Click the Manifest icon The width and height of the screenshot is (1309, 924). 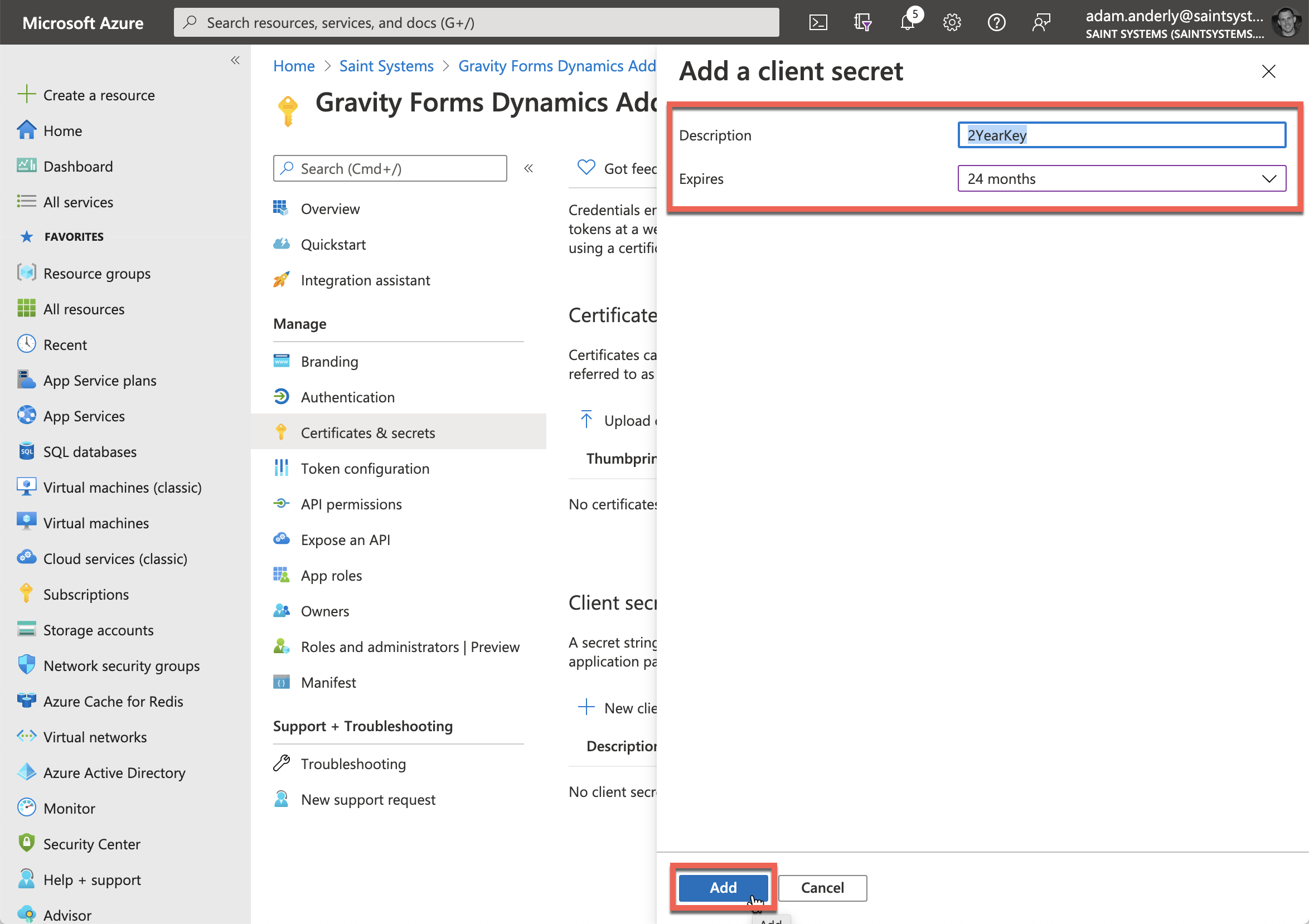(282, 682)
